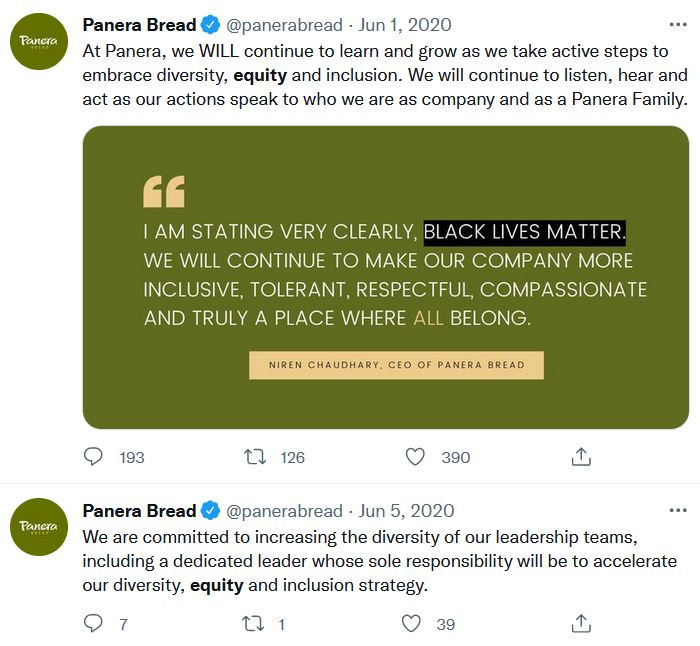Share the June 5 tweet
Image resolution: width=700 pixels, height=646 pixels.
(580, 624)
